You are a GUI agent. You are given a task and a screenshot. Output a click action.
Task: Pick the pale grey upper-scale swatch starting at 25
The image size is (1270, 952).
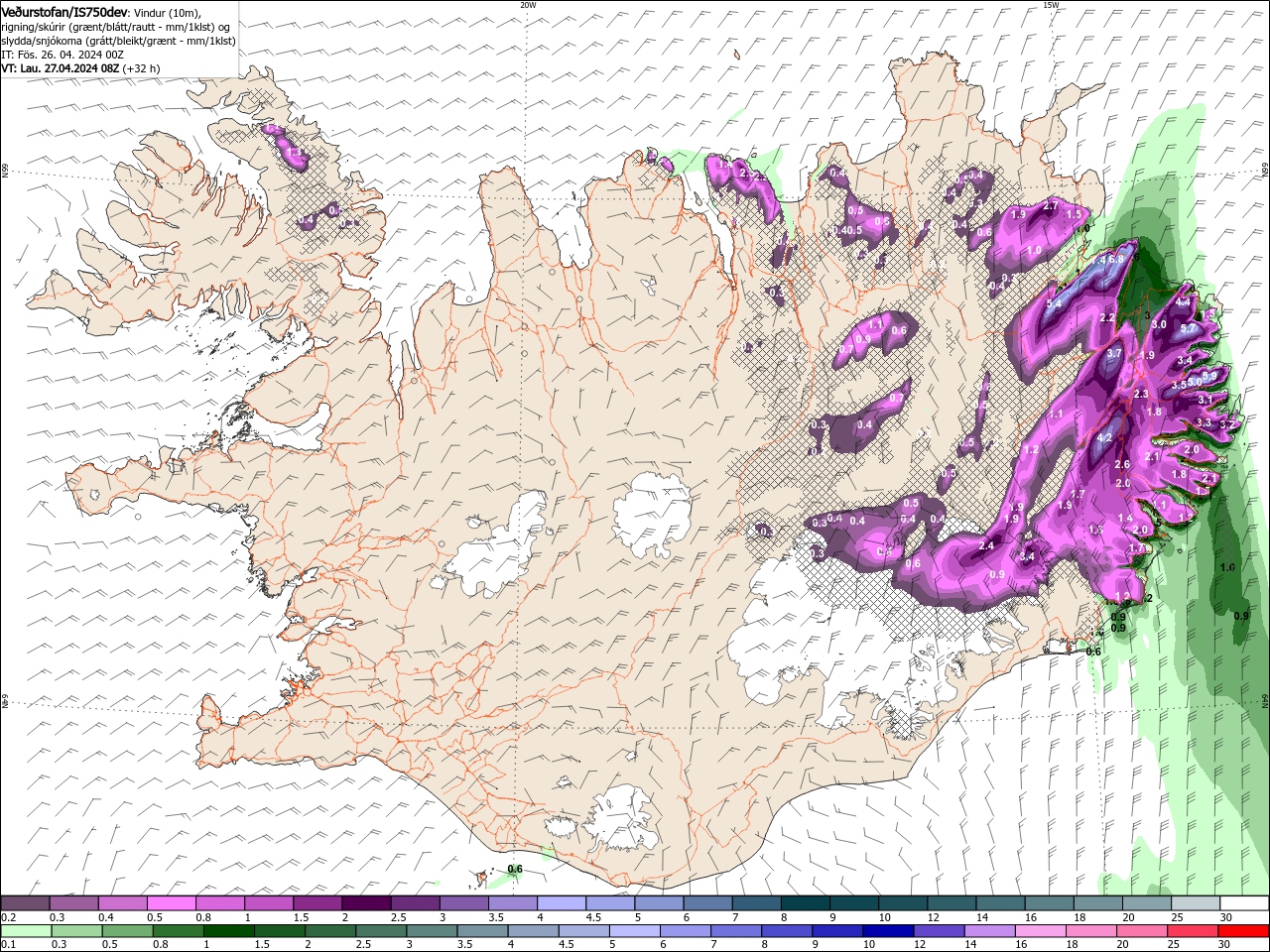click(1194, 903)
